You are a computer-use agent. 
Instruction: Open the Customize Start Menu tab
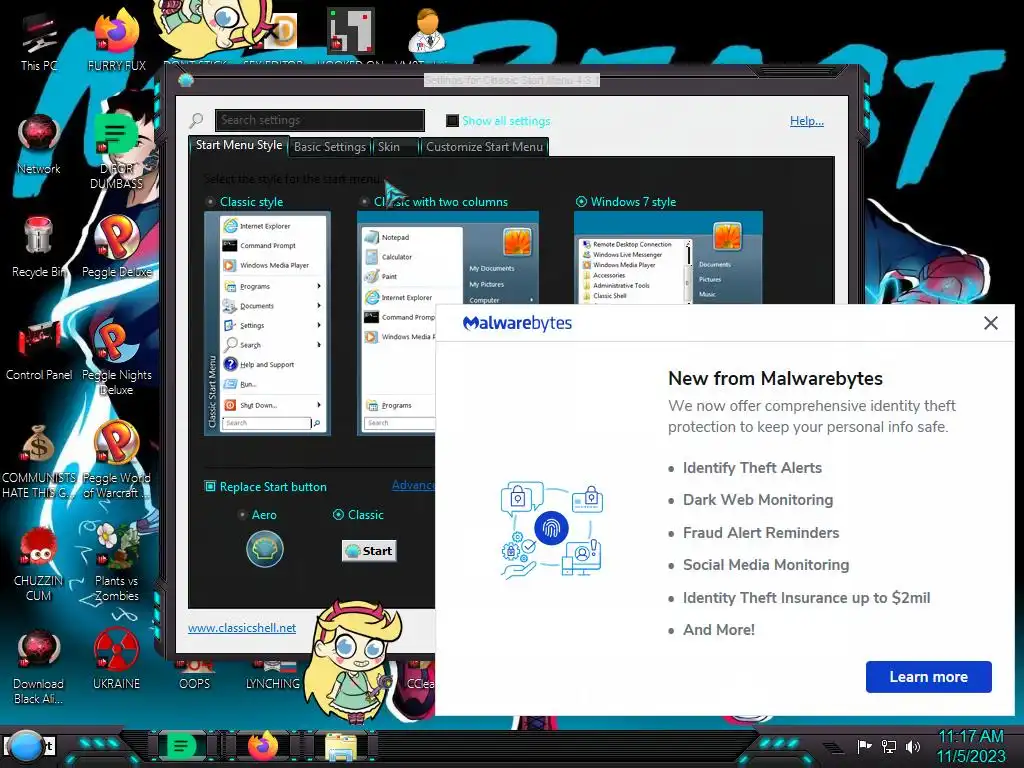[x=485, y=147]
